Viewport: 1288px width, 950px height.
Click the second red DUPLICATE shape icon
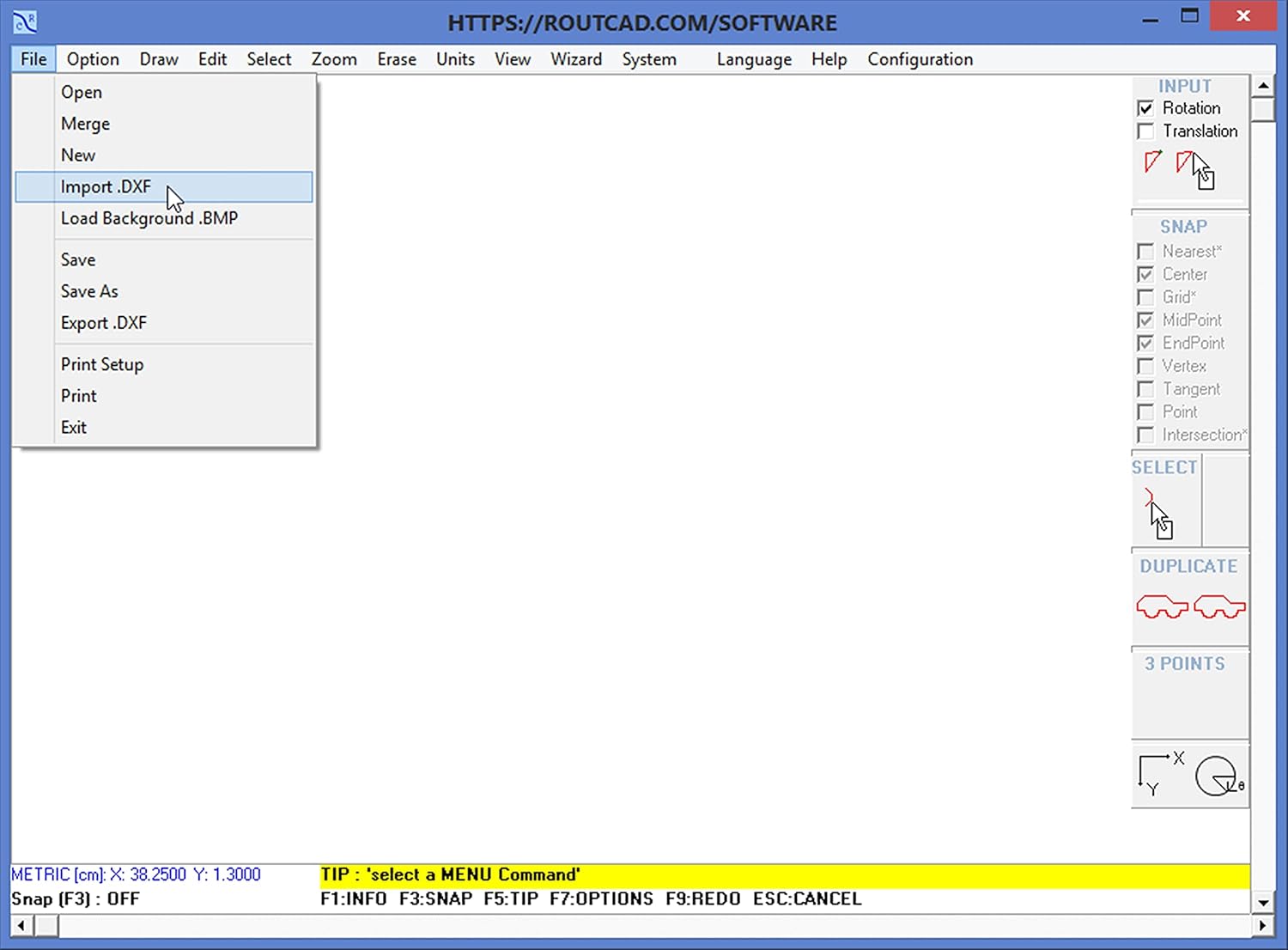pos(1218,606)
